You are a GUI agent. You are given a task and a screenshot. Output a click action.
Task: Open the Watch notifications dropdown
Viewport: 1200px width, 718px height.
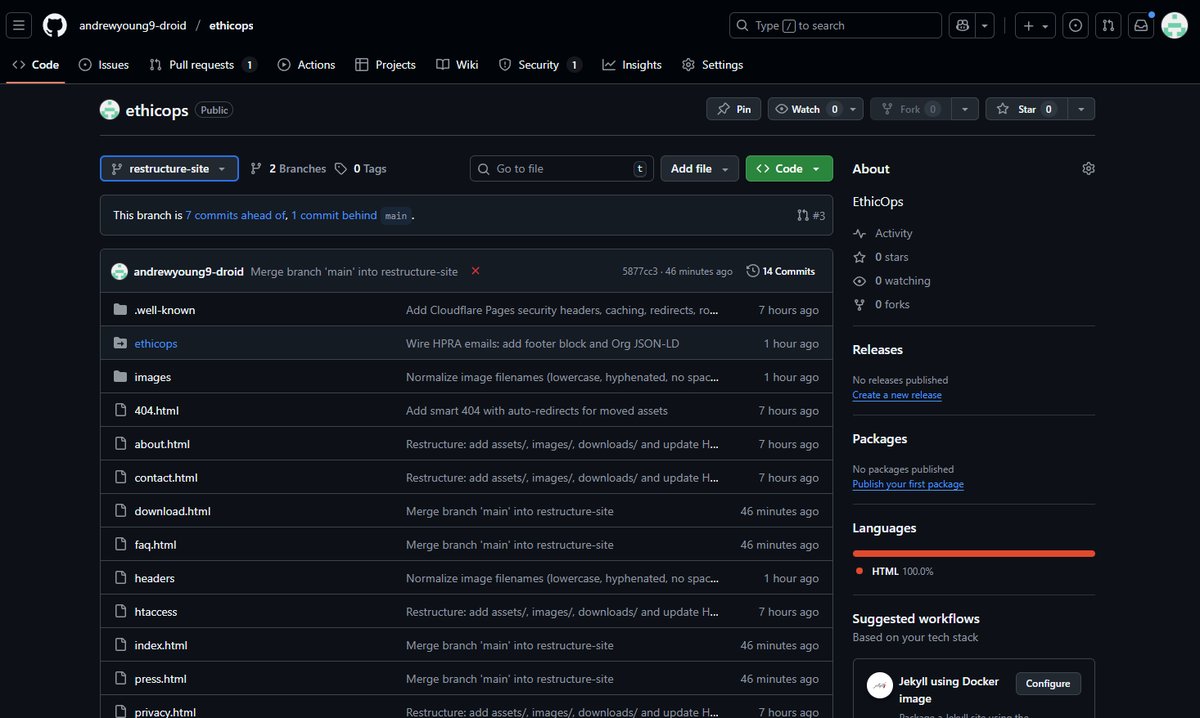tap(815, 109)
